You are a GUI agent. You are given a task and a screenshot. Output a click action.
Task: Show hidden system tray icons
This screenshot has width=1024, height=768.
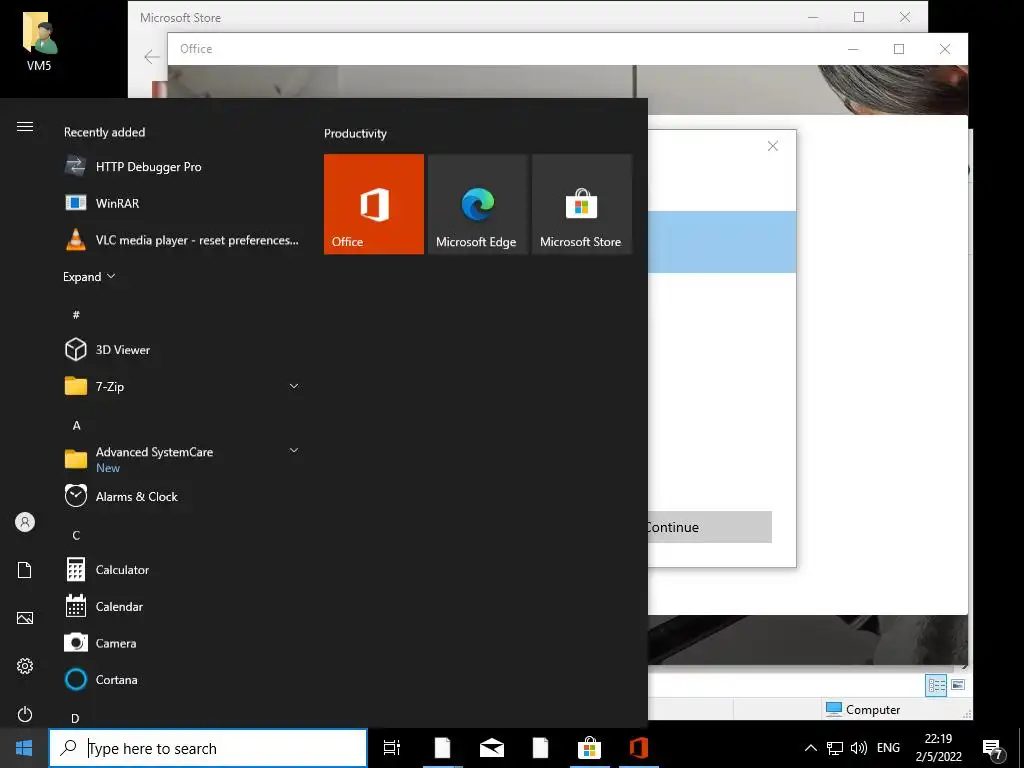click(x=810, y=748)
